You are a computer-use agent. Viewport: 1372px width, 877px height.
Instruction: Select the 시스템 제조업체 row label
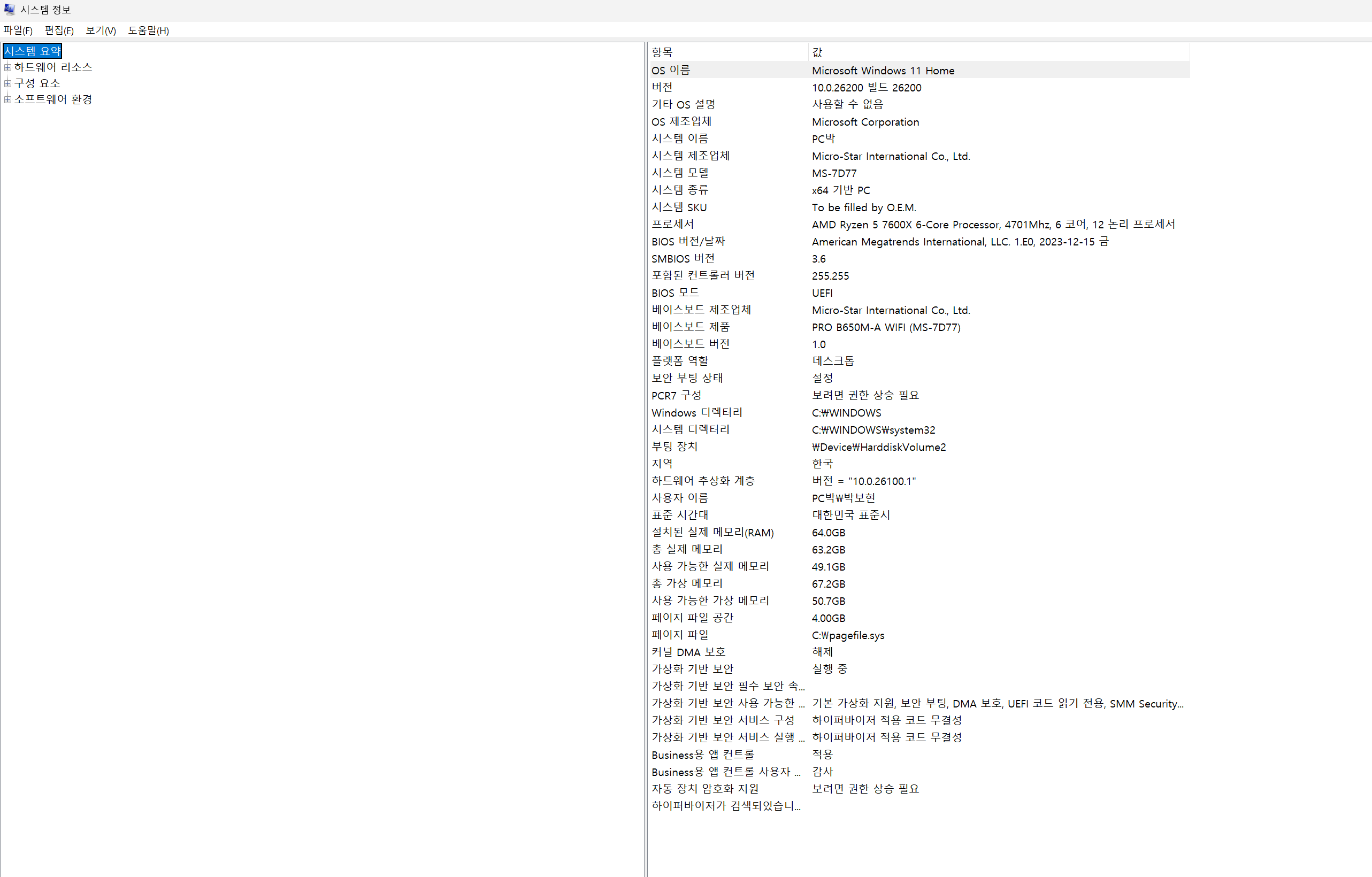coord(691,156)
